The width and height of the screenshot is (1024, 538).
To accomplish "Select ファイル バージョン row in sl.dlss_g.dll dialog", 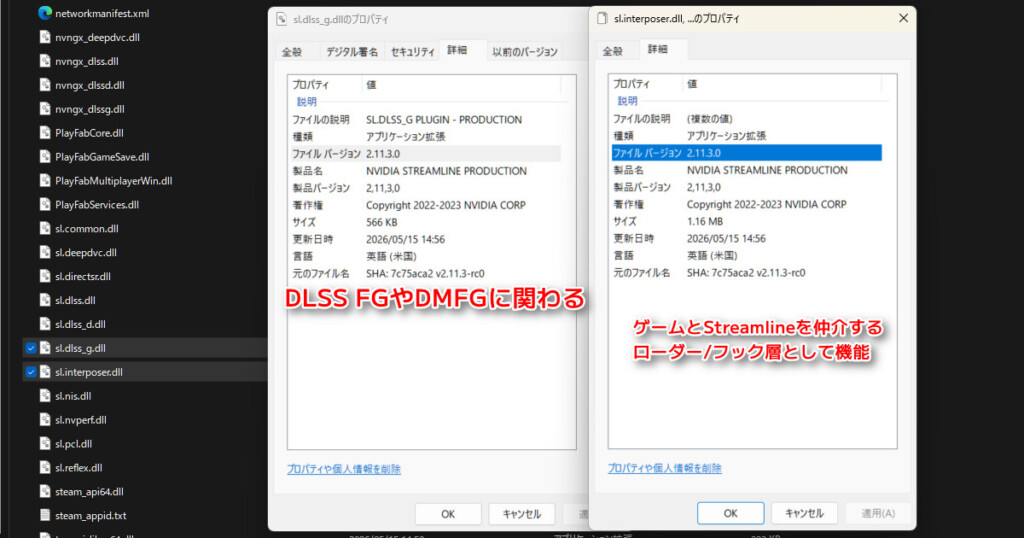I will 426,154.
